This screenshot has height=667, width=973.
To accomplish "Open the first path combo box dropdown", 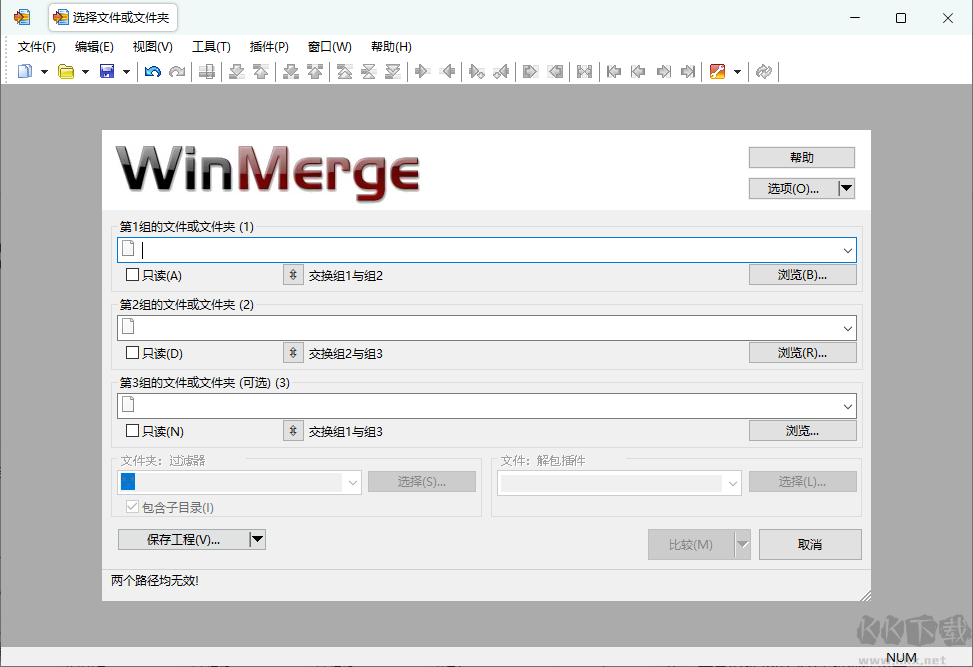I will click(x=848, y=249).
